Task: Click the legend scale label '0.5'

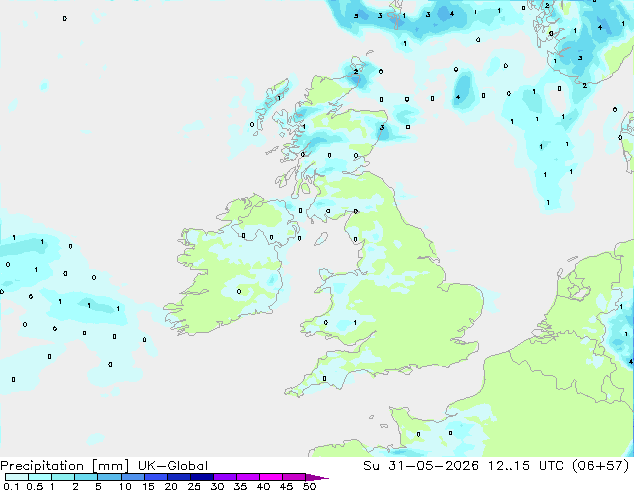Action: [x=35, y=486]
